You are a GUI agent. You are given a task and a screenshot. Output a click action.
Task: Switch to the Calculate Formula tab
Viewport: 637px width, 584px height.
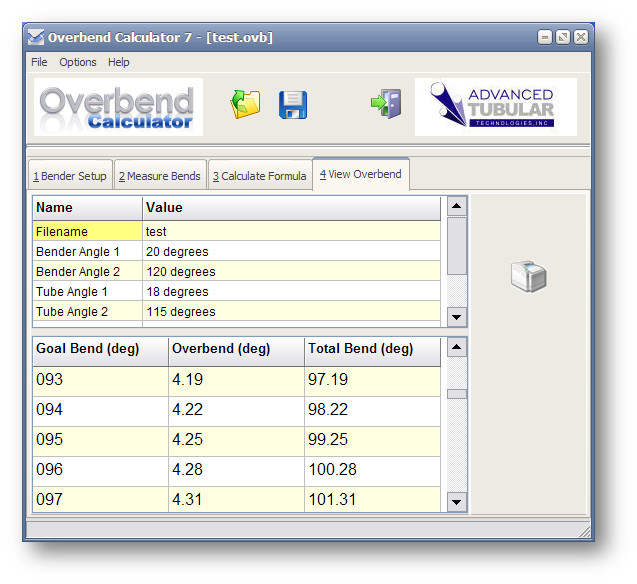coord(260,176)
